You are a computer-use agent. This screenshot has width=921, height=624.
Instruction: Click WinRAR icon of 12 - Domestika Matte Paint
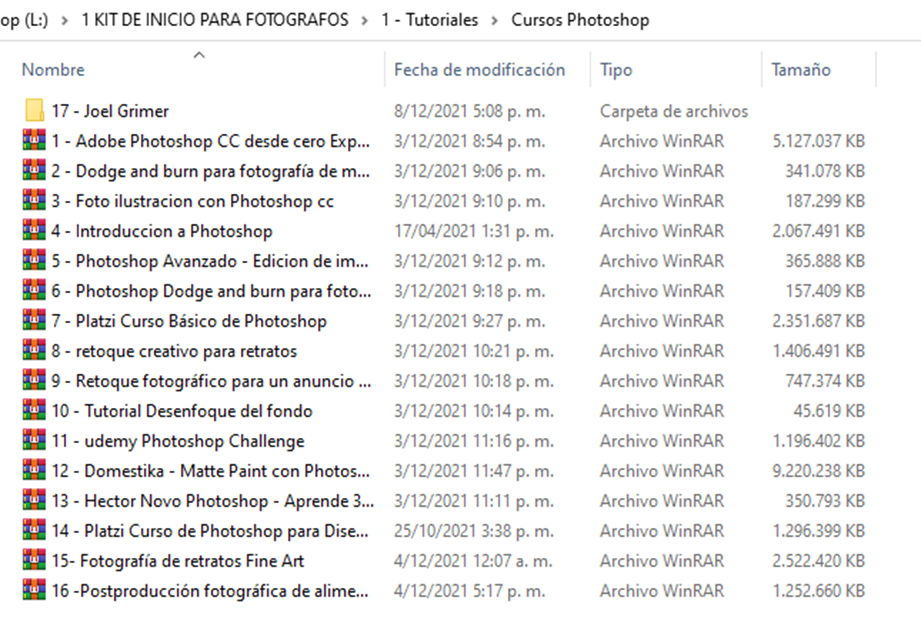coord(34,470)
